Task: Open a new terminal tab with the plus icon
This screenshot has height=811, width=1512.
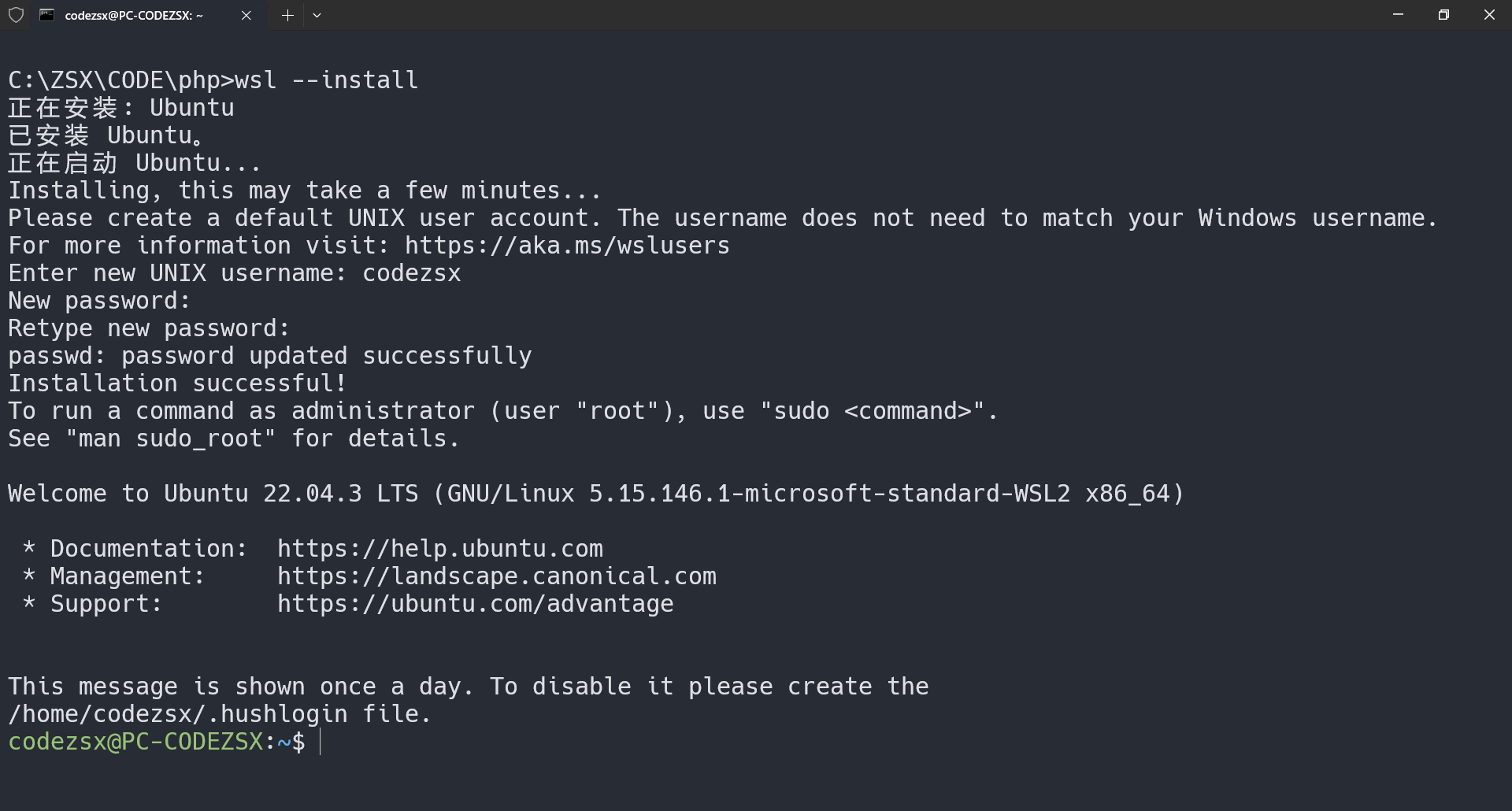Action: (287, 15)
